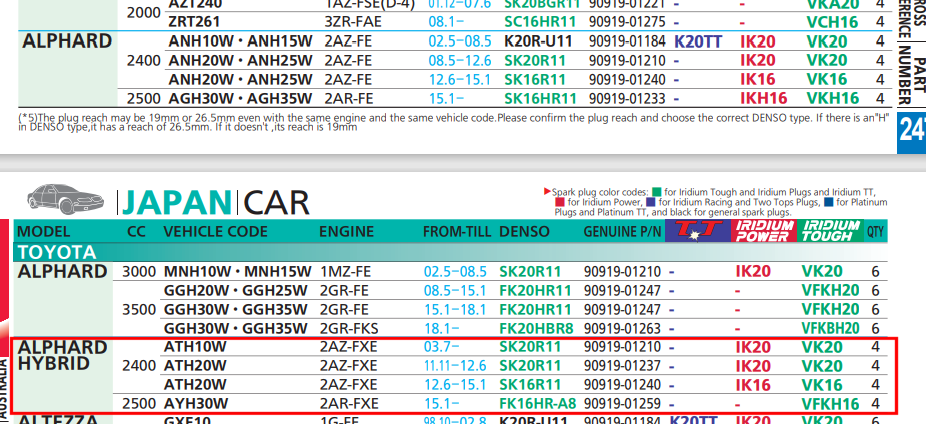Click the red color code square in legend
Viewport: 926px width, 424px height.
point(560,202)
